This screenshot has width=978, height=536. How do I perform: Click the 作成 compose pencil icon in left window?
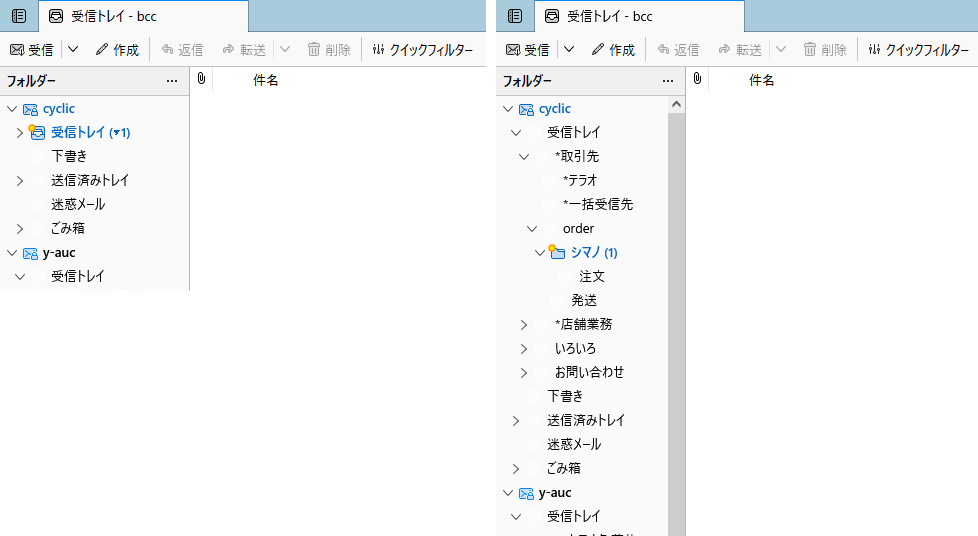pyautogui.click(x=101, y=49)
